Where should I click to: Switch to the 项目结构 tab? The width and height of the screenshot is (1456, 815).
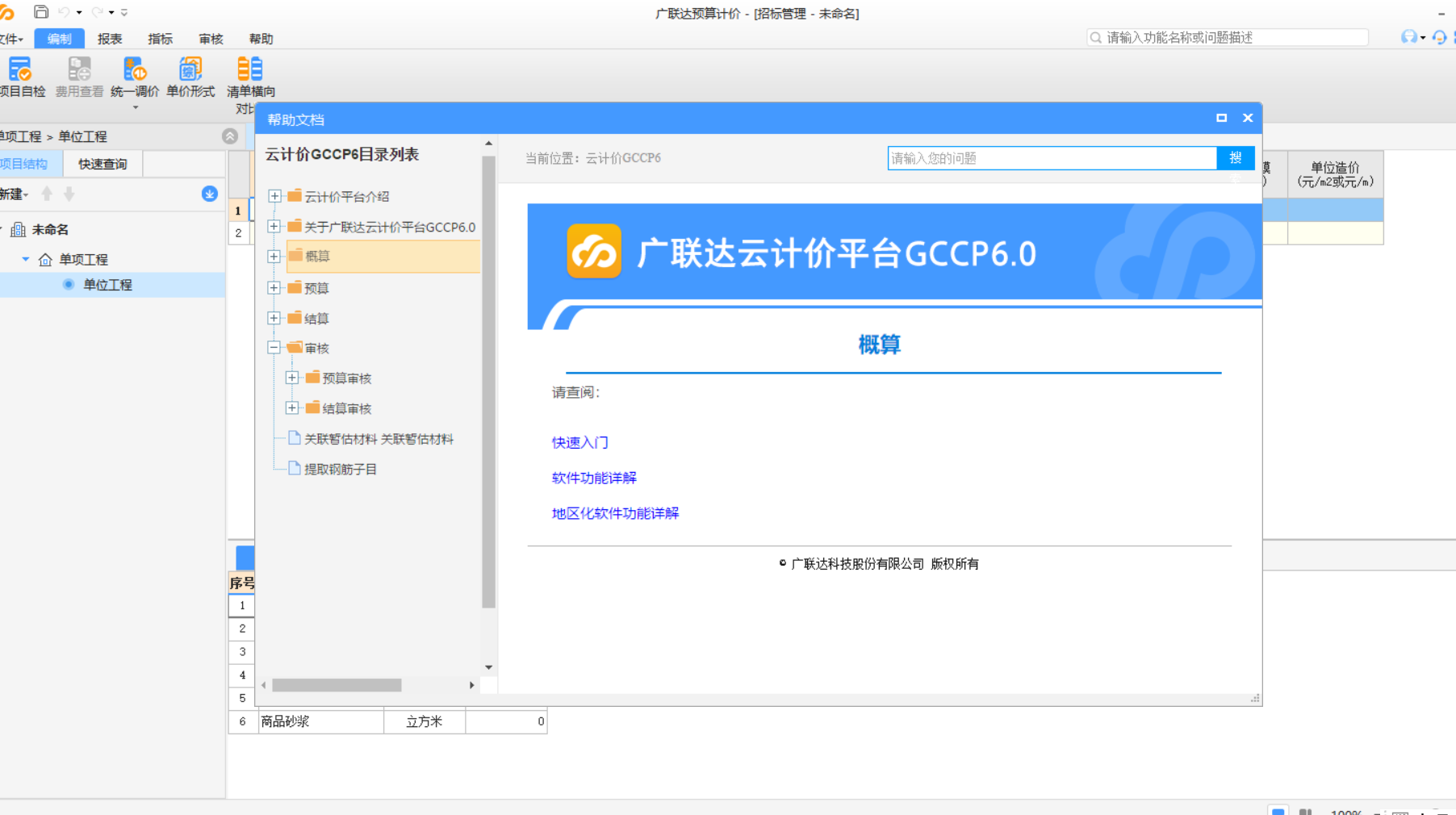coord(29,164)
